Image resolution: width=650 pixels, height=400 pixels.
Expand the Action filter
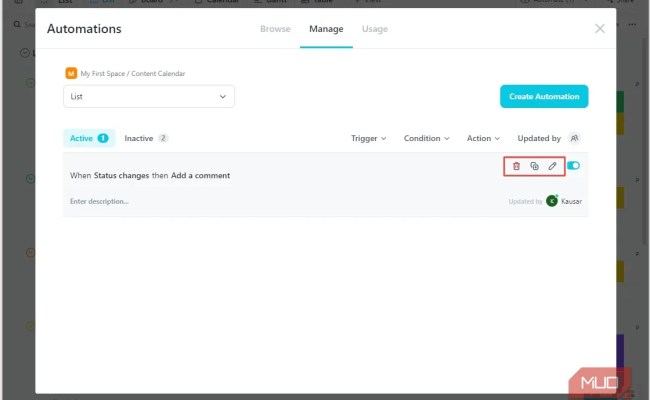coord(483,138)
